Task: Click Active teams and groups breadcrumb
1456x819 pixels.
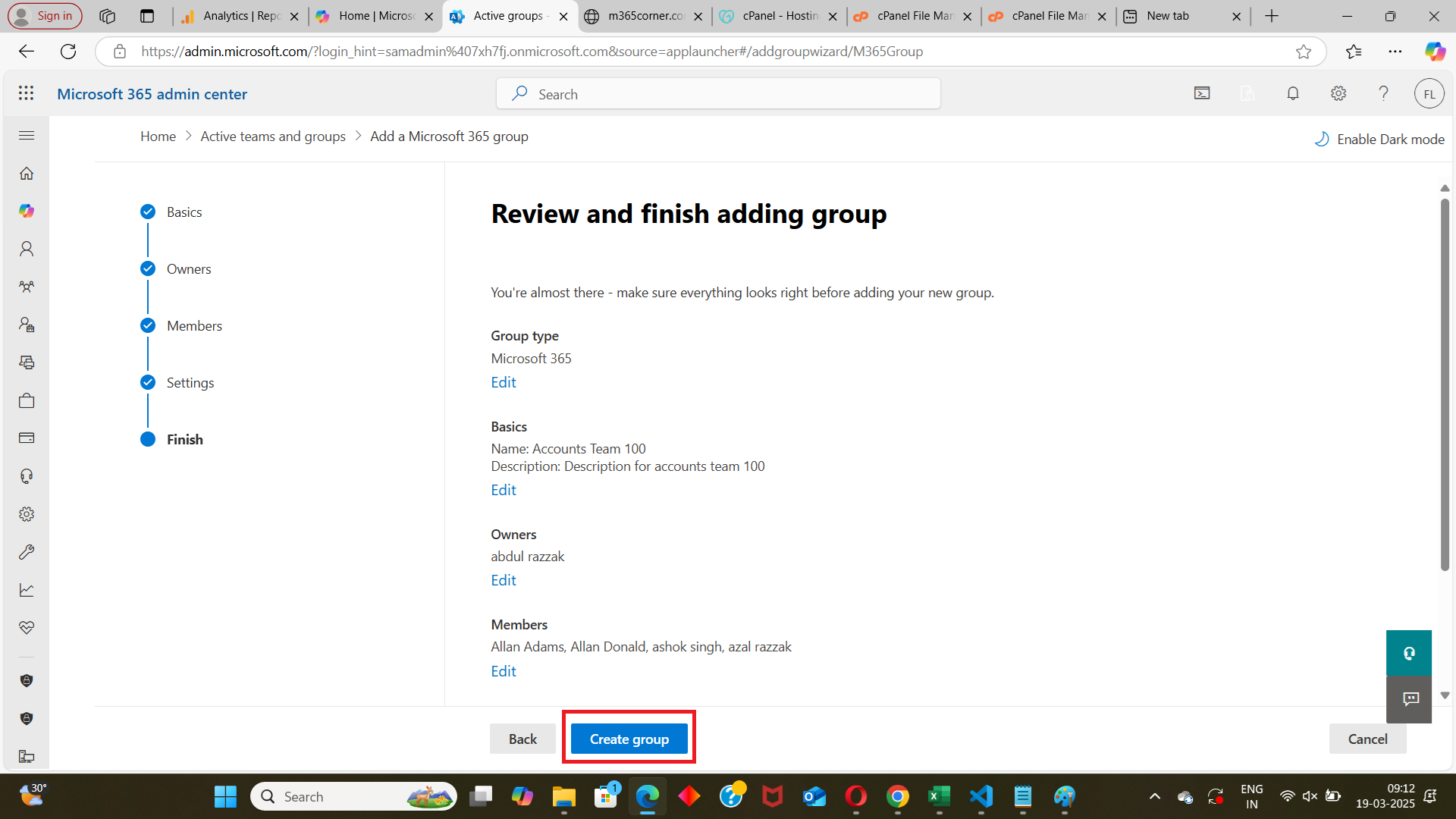Action: [x=273, y=136]
